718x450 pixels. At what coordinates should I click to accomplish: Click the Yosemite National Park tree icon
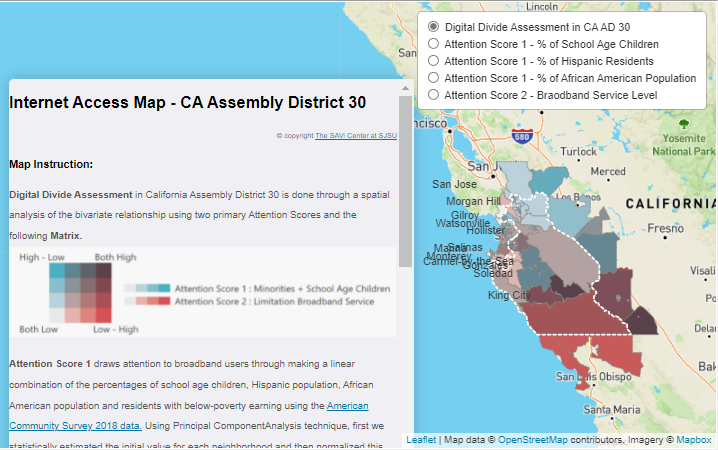(x=684, y=124)
